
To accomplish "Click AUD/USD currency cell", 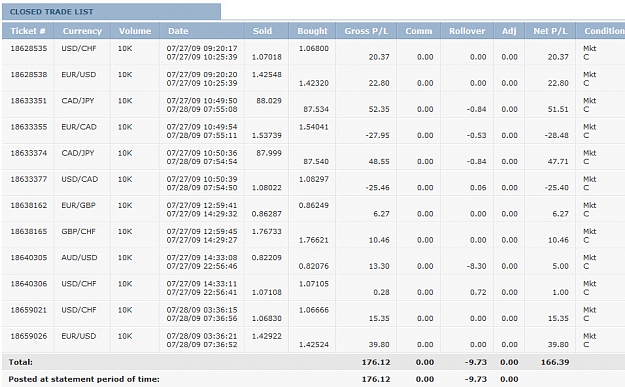I will coord(79,257).
